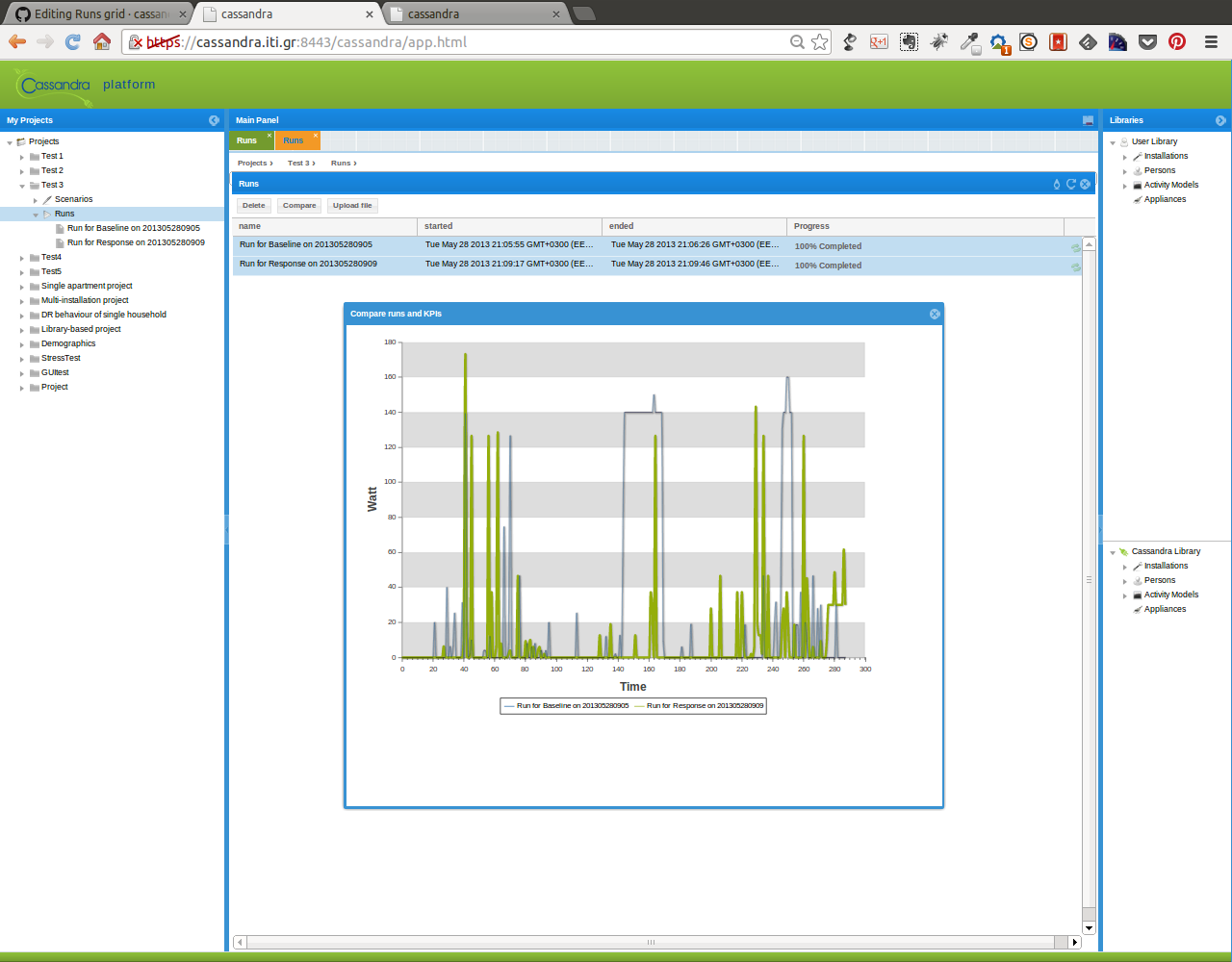Sort by the Progress column header

tap(925, 226)
